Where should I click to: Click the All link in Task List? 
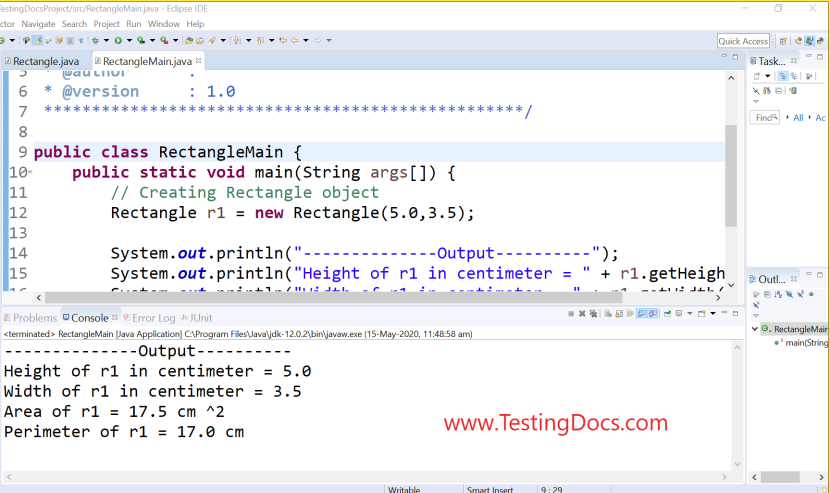point(798,118)
